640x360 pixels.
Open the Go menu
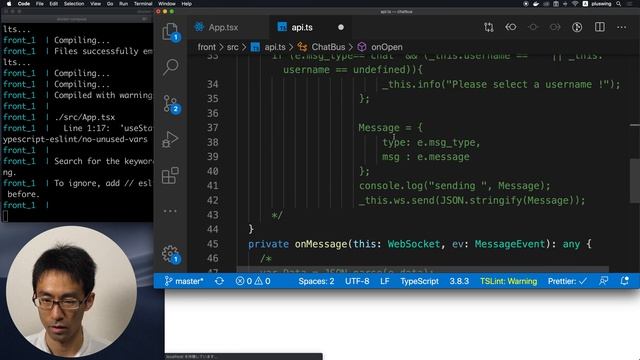point(110,4)
